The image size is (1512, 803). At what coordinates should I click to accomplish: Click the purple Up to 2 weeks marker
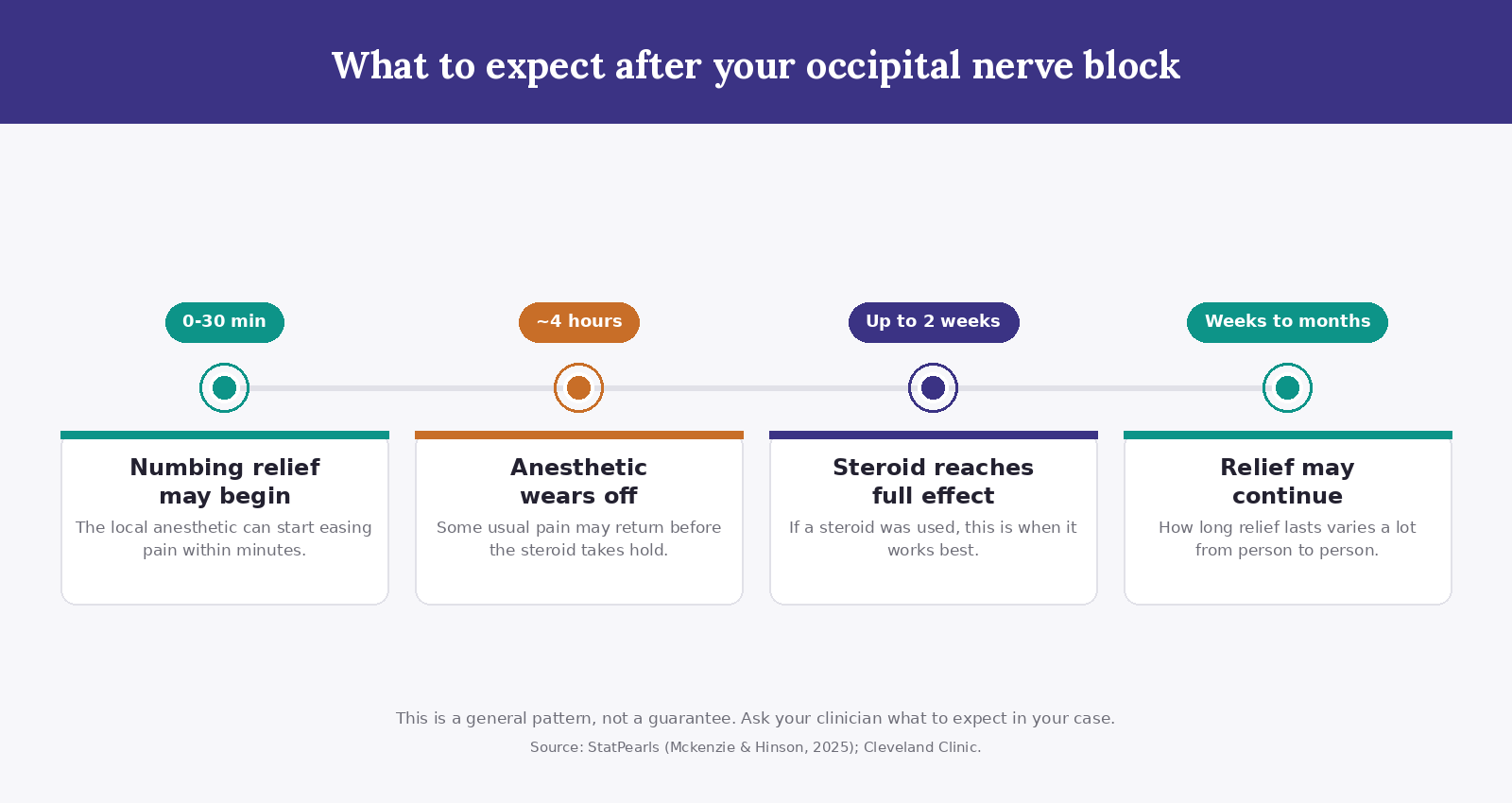pyautogui.click(x=933, y=387)
